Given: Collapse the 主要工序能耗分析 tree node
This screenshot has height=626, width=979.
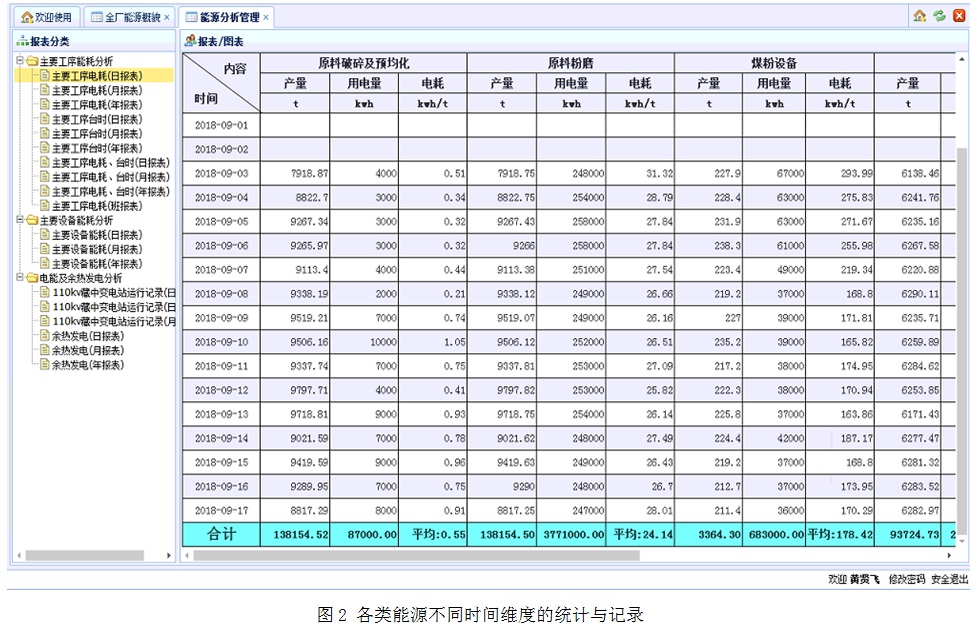Looking at the screenshot, I should (20, 62).
